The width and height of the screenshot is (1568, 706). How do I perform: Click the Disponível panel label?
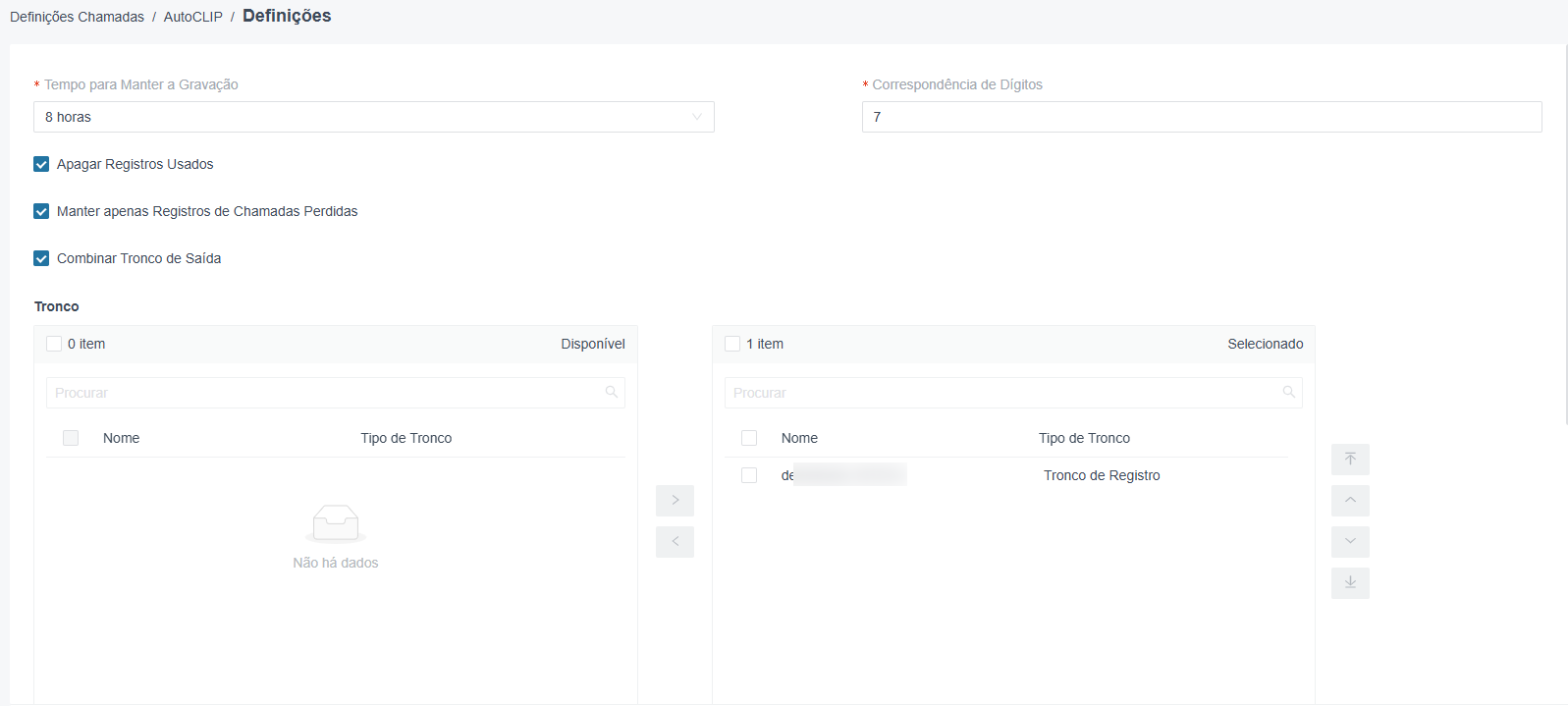[593, 344]
